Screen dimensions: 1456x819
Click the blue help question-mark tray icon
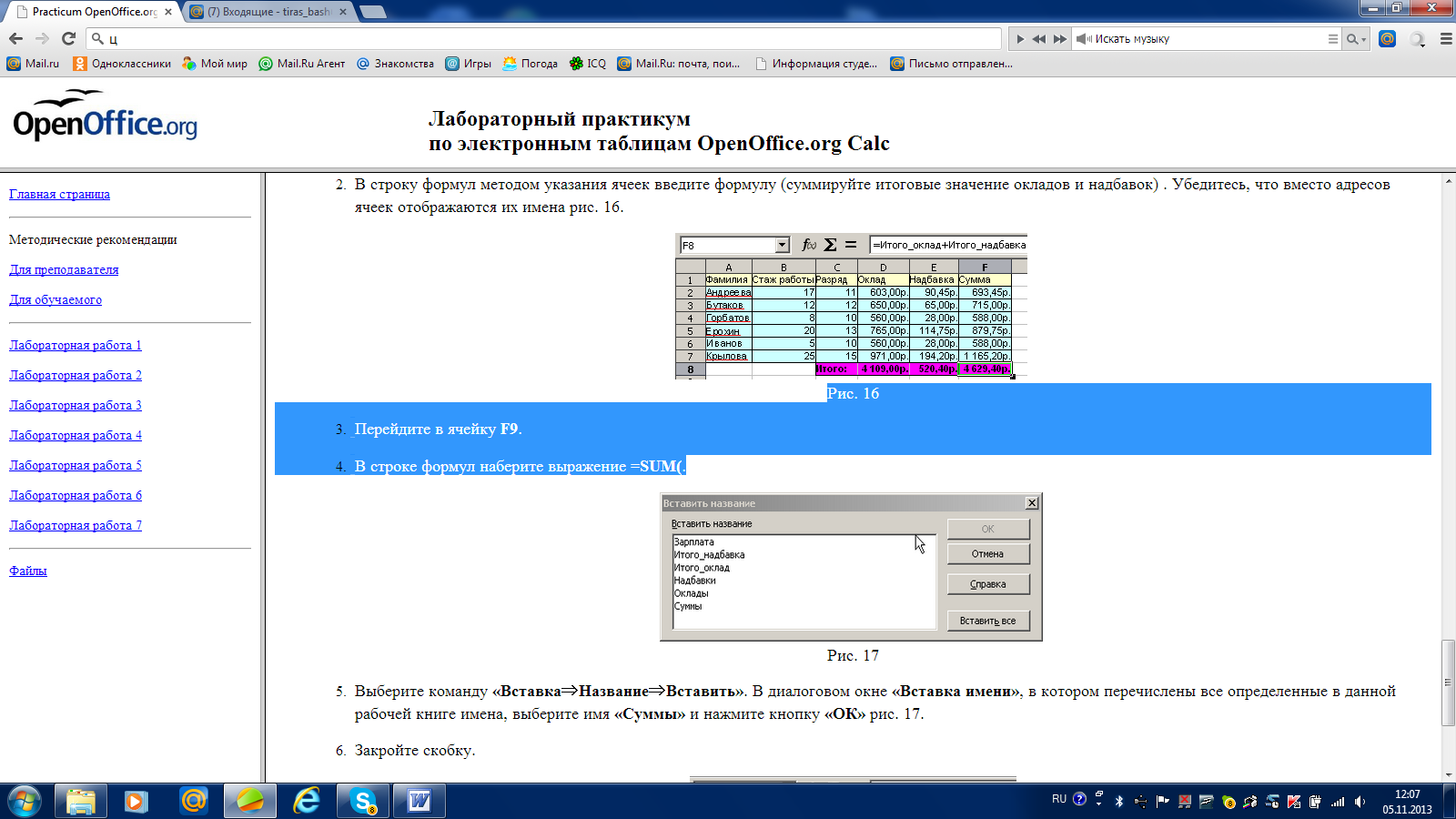[1079, 799]
